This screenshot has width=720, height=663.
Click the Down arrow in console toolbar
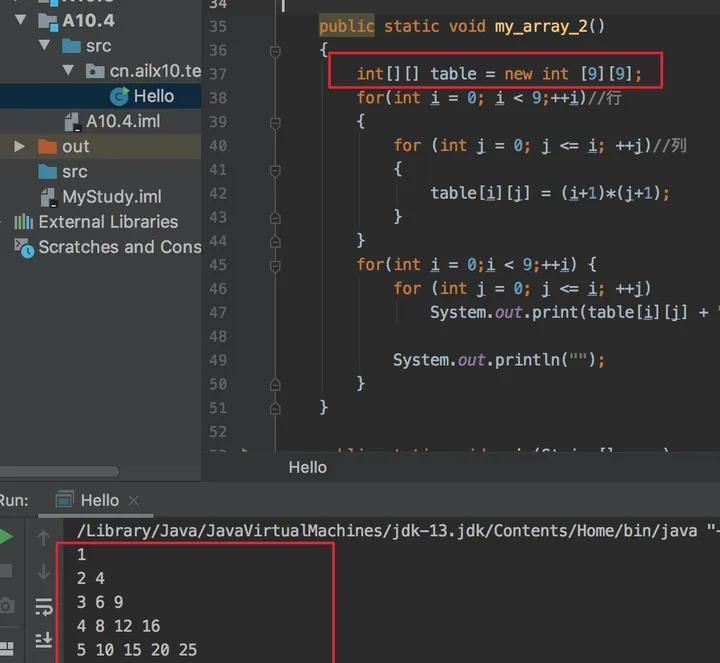[x=43, y=573]
